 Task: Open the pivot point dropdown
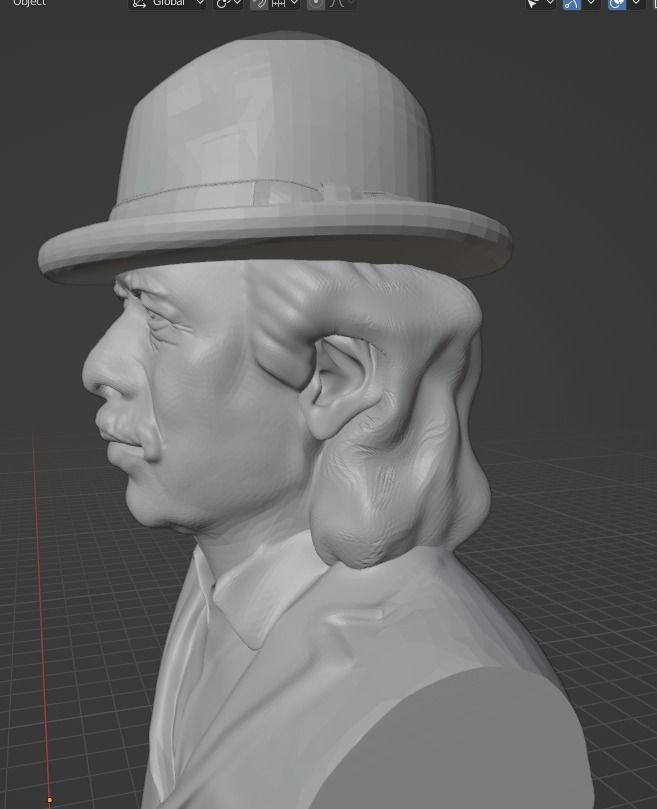point(228,4)
